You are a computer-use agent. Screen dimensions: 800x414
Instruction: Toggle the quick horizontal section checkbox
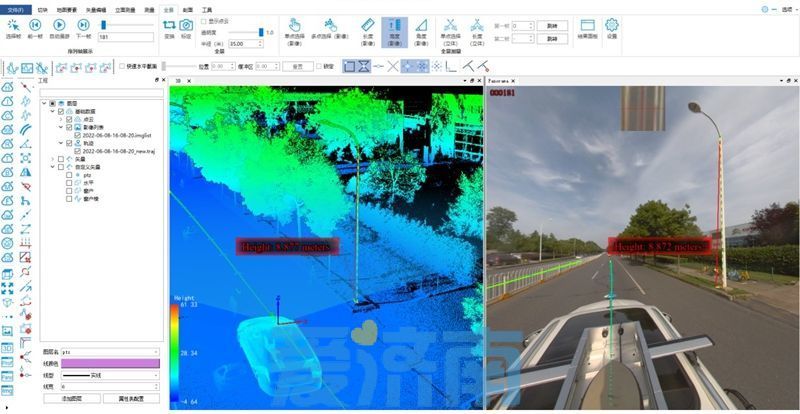(121, 67)
